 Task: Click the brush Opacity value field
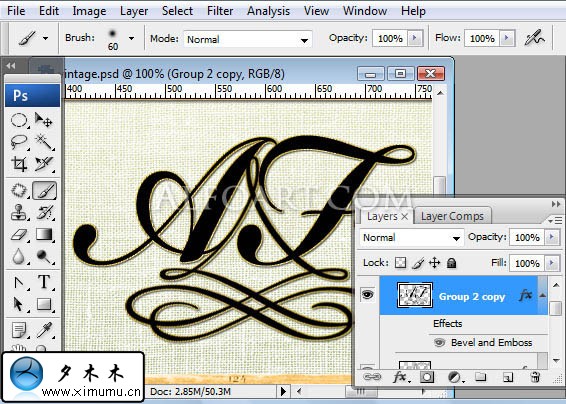(x=390, y=38)
